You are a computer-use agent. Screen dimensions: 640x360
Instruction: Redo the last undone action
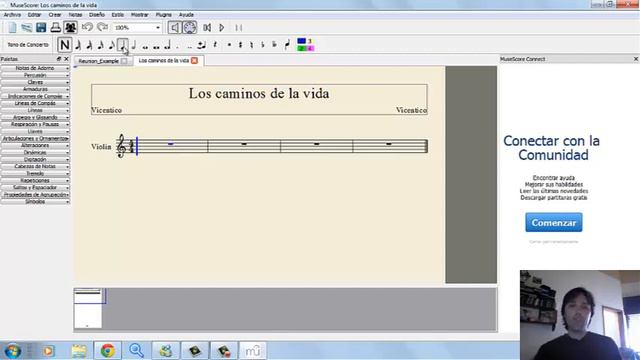pyautogui.click(x=102, y=27)
